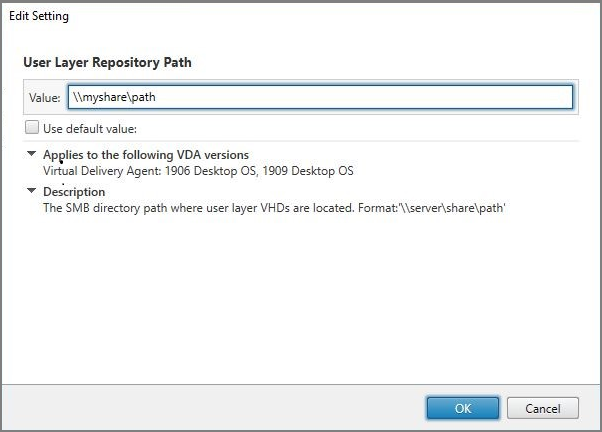Viewport: 602px width, 432px height.
Task: Click the Value: label
Action: pyautogui.click(x=43, y=97)
